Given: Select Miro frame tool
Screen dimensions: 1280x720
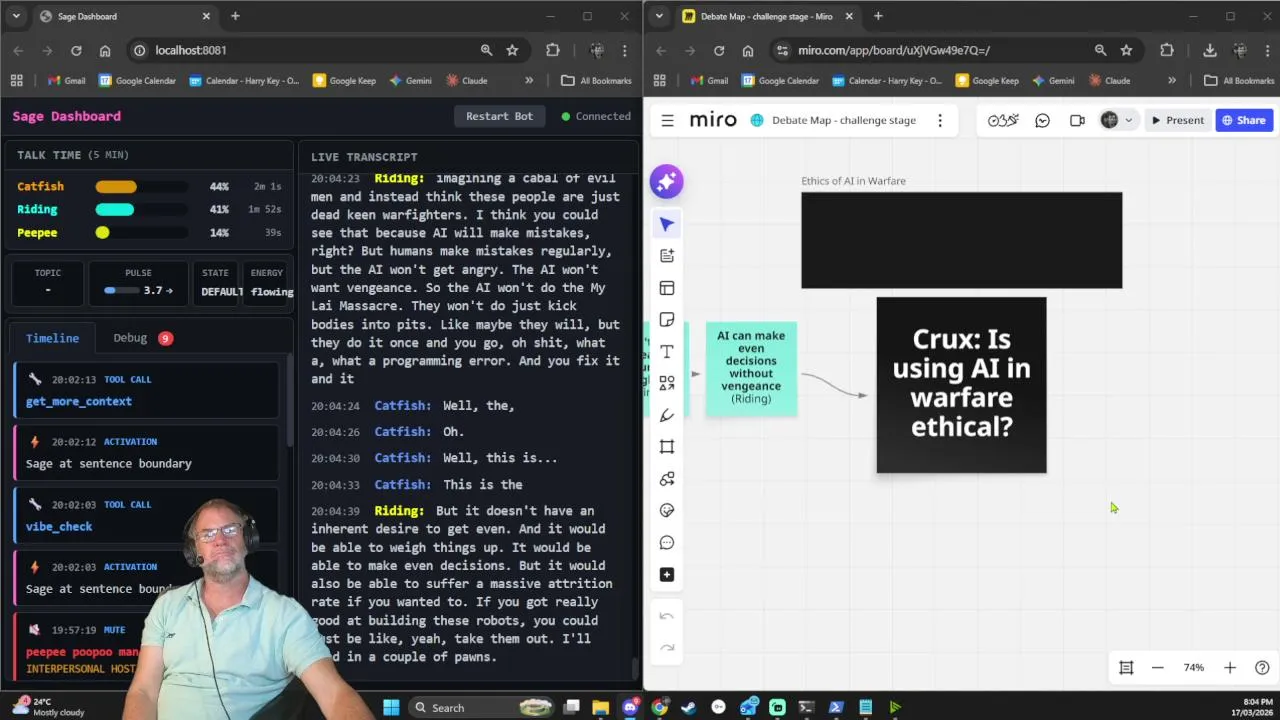Looking at the screenshot, I should click(667, 447).
